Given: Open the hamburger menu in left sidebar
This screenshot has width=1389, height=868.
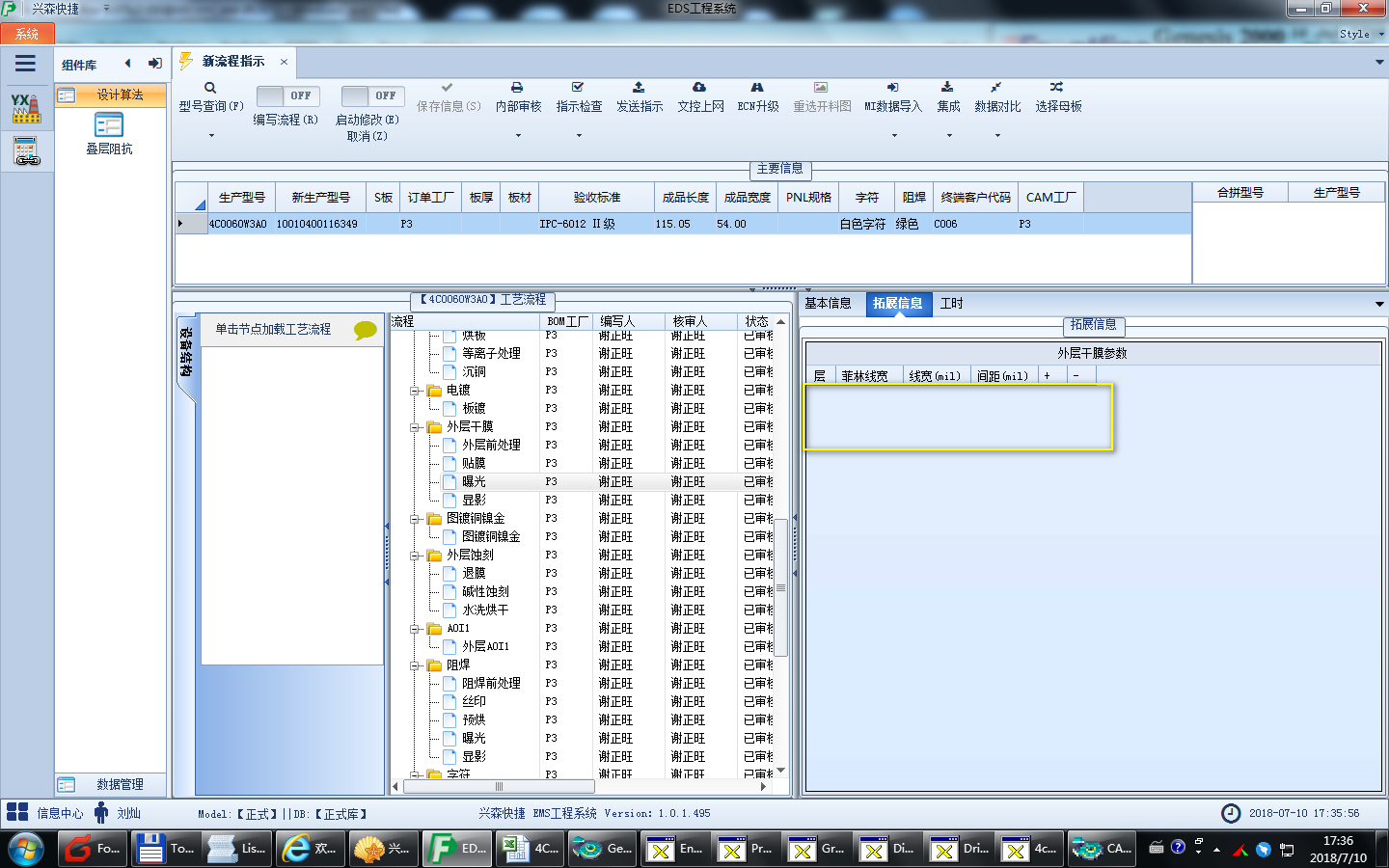Looking at the screenshot, I should pyautogui.click(x=26, y=64).
